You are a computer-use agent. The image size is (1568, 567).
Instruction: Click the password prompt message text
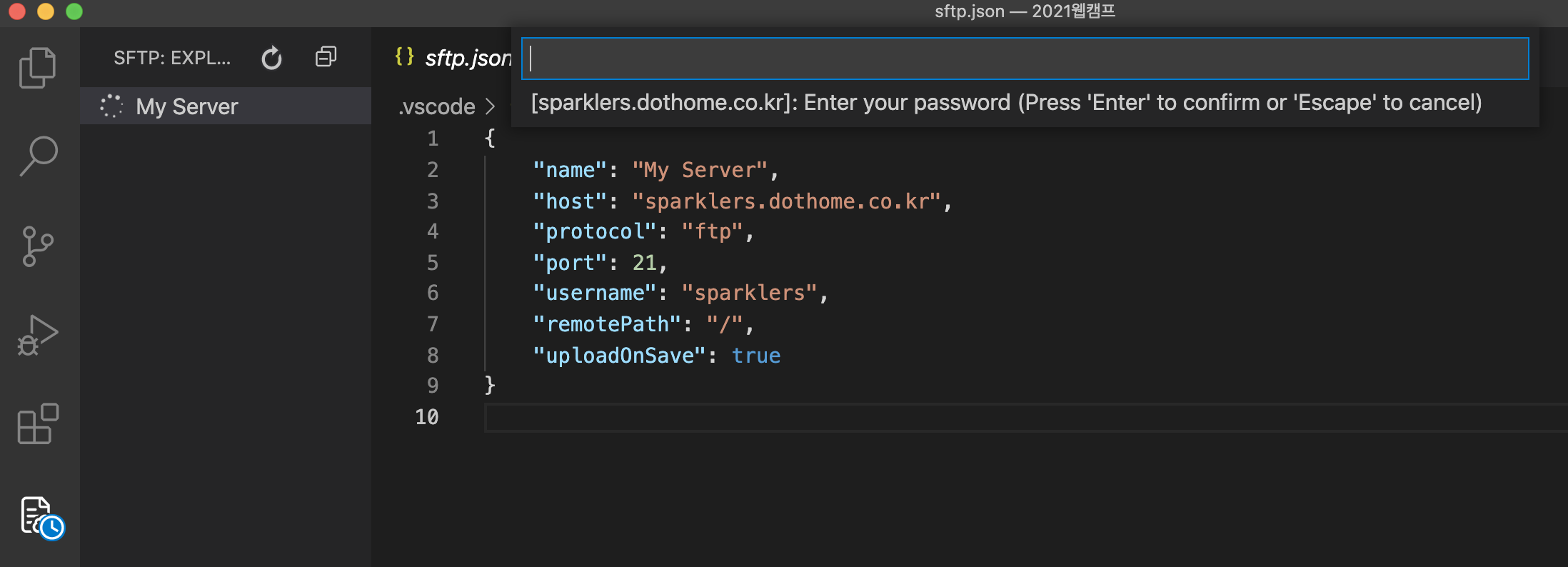pos(1006,103)
